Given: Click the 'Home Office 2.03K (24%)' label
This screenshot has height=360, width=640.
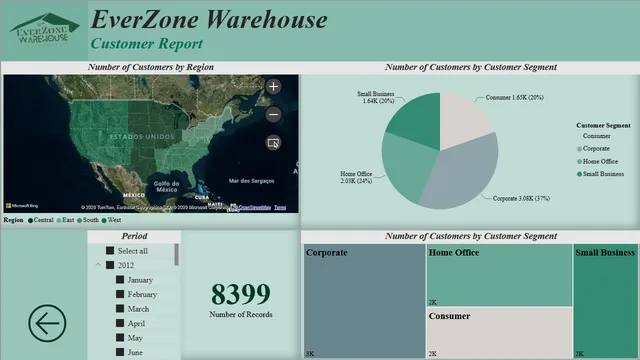Looking at the screenshot, I should 356,177.
